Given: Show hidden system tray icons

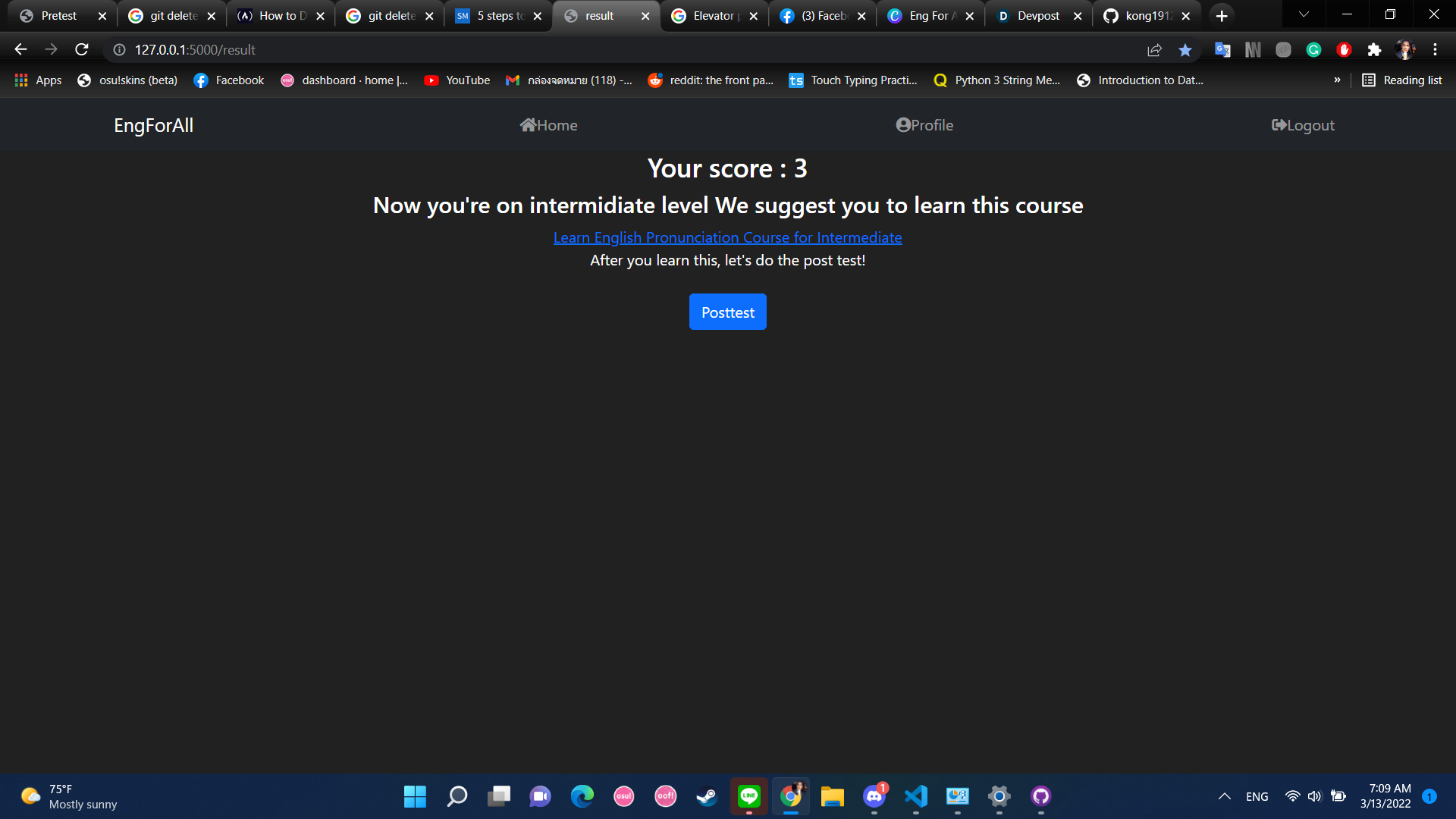Looking at the screenshot, I should coord(1224,796).
